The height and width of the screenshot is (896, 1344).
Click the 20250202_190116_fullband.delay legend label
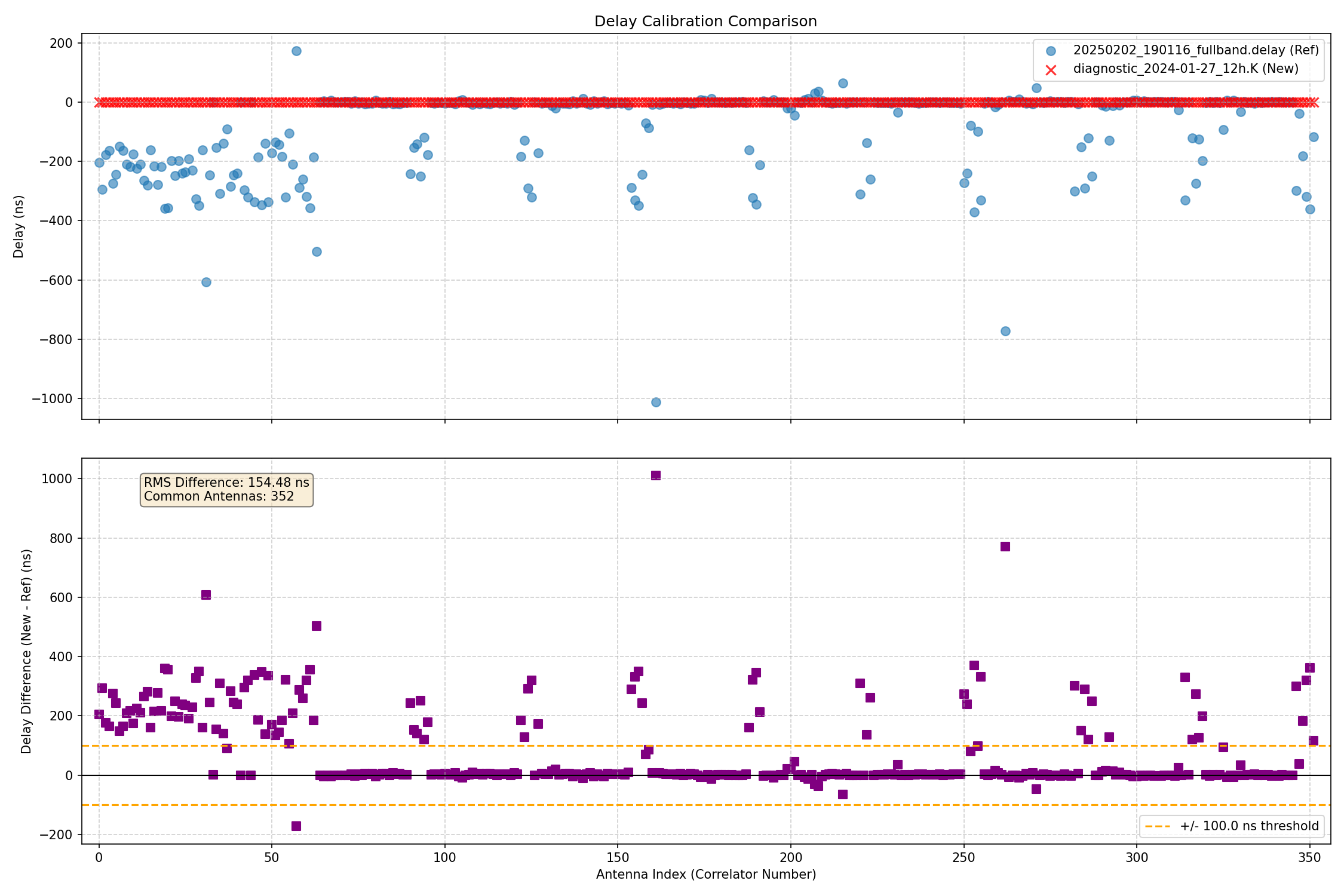tap(1196, 50)
